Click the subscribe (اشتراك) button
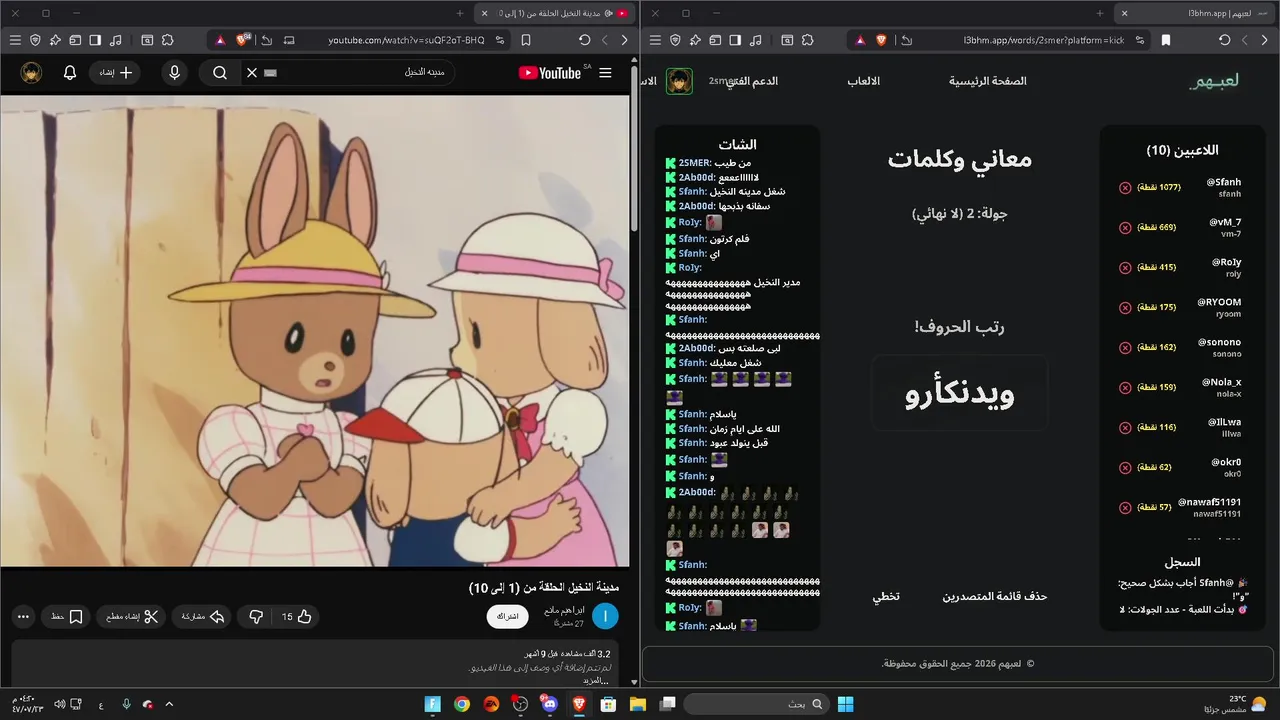Viewport: 1280px width, 720px height. coord(508,616)
